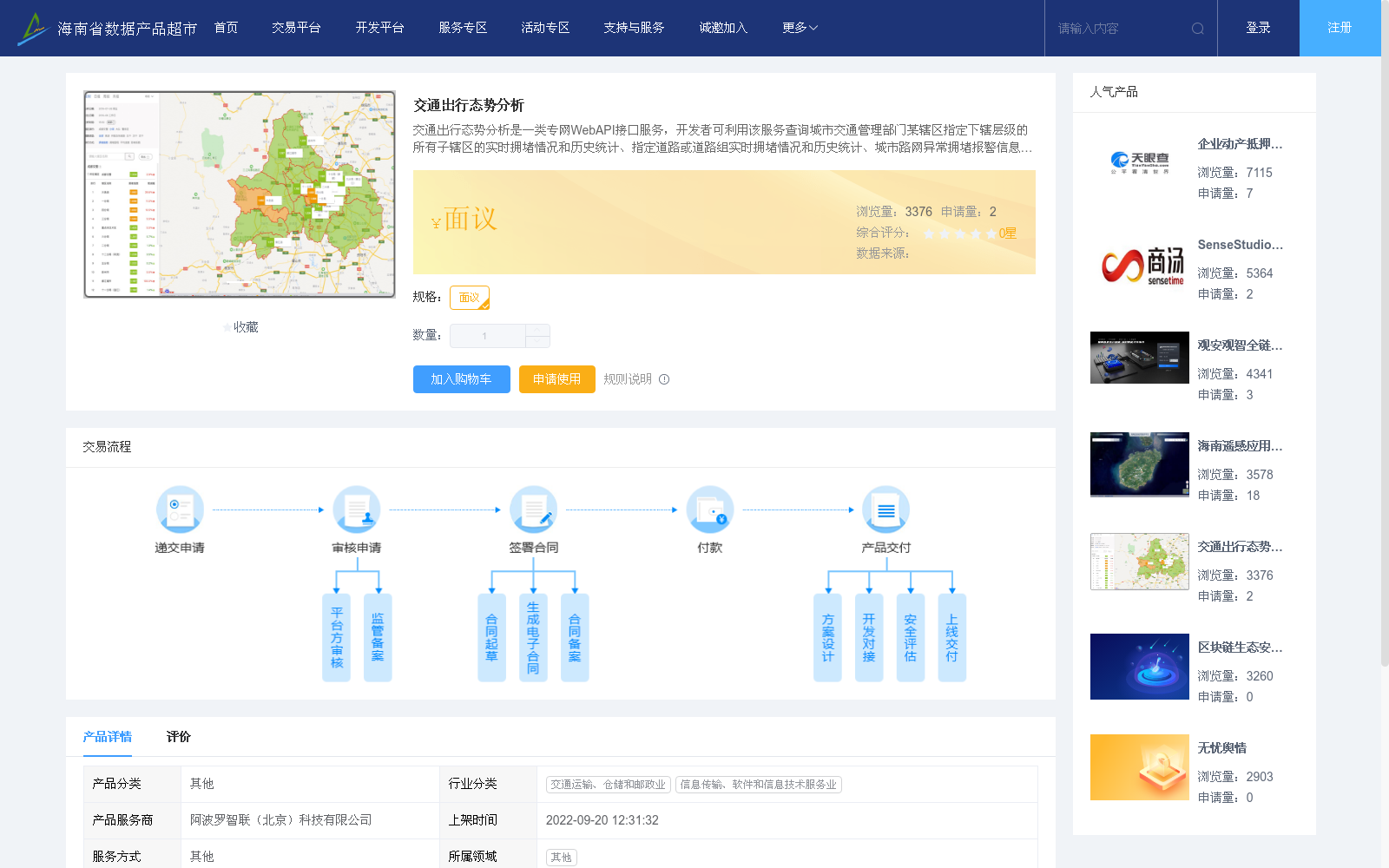Select the 面议 specification option
Viewport: 1389px width, 868px height.
tap(470, 298)
